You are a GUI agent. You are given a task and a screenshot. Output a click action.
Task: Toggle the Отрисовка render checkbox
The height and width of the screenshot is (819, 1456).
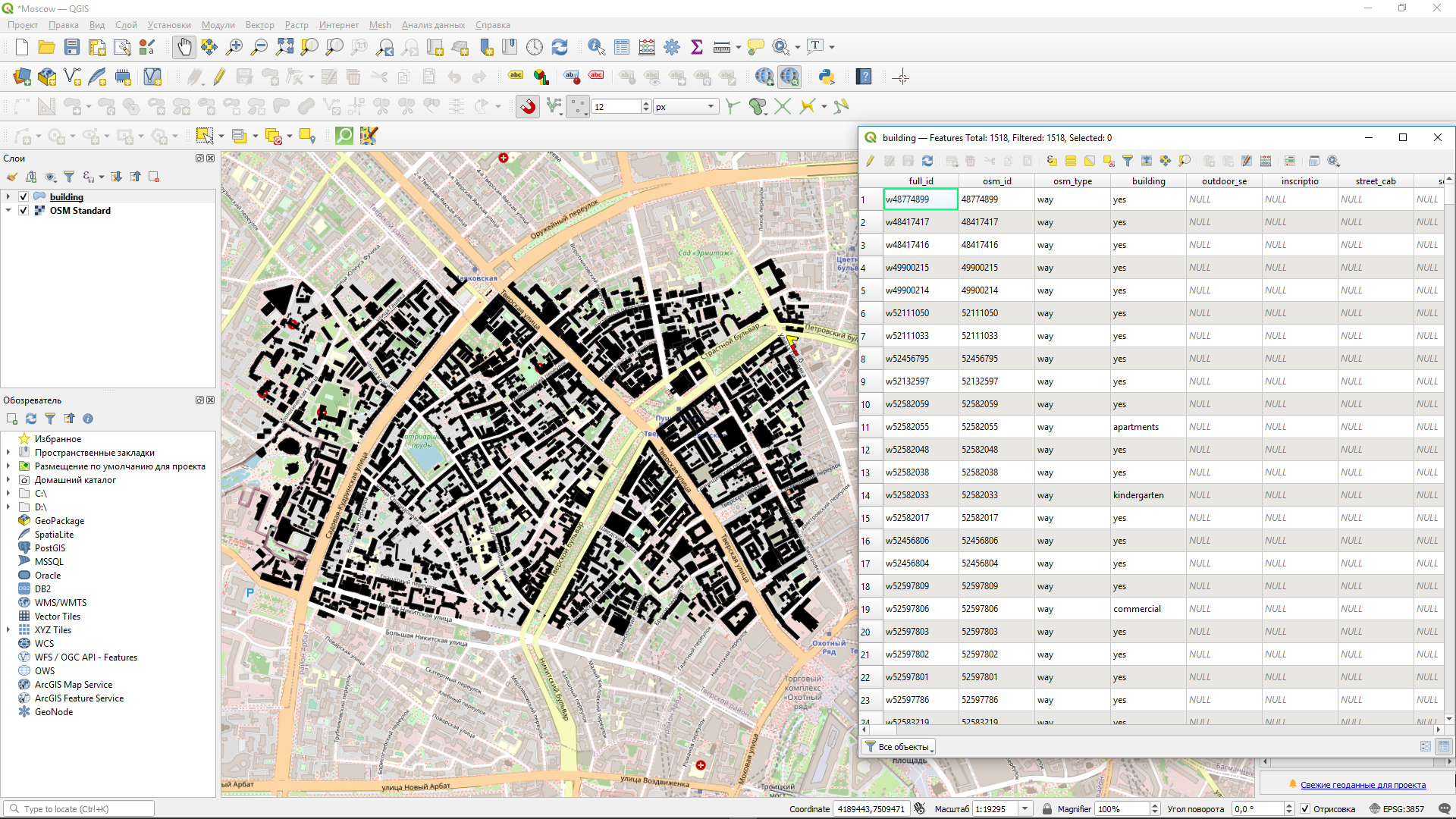pyautogui.click(x=1305, y=809)
